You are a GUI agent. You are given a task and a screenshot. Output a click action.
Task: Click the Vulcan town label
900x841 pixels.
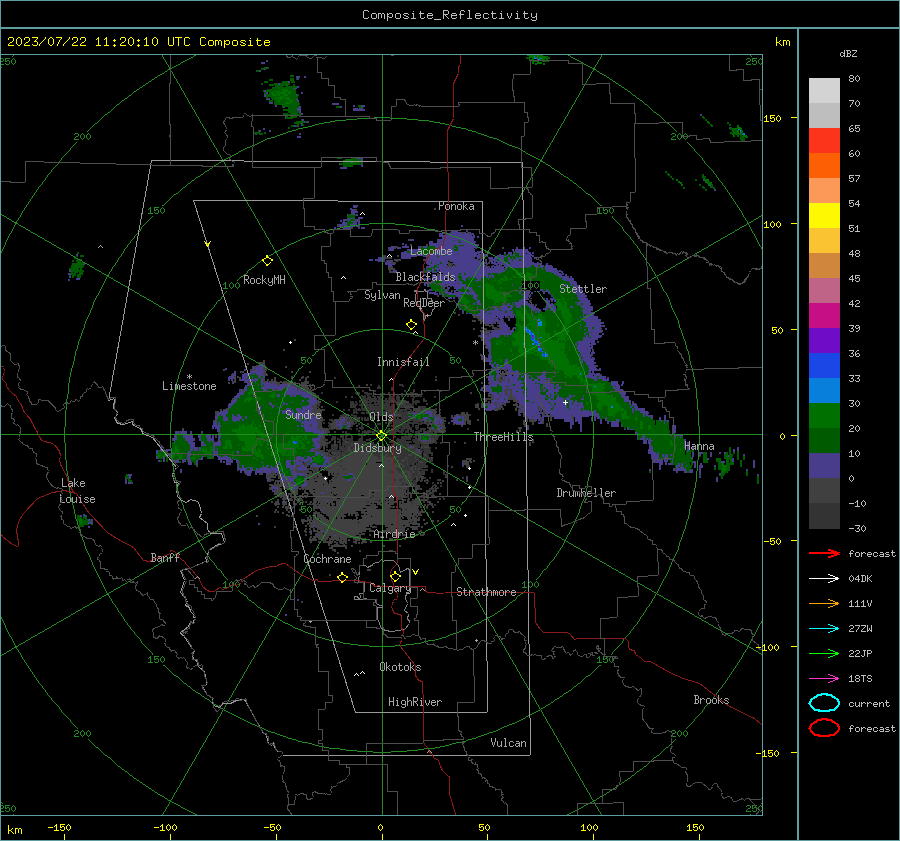coord(508,743)
